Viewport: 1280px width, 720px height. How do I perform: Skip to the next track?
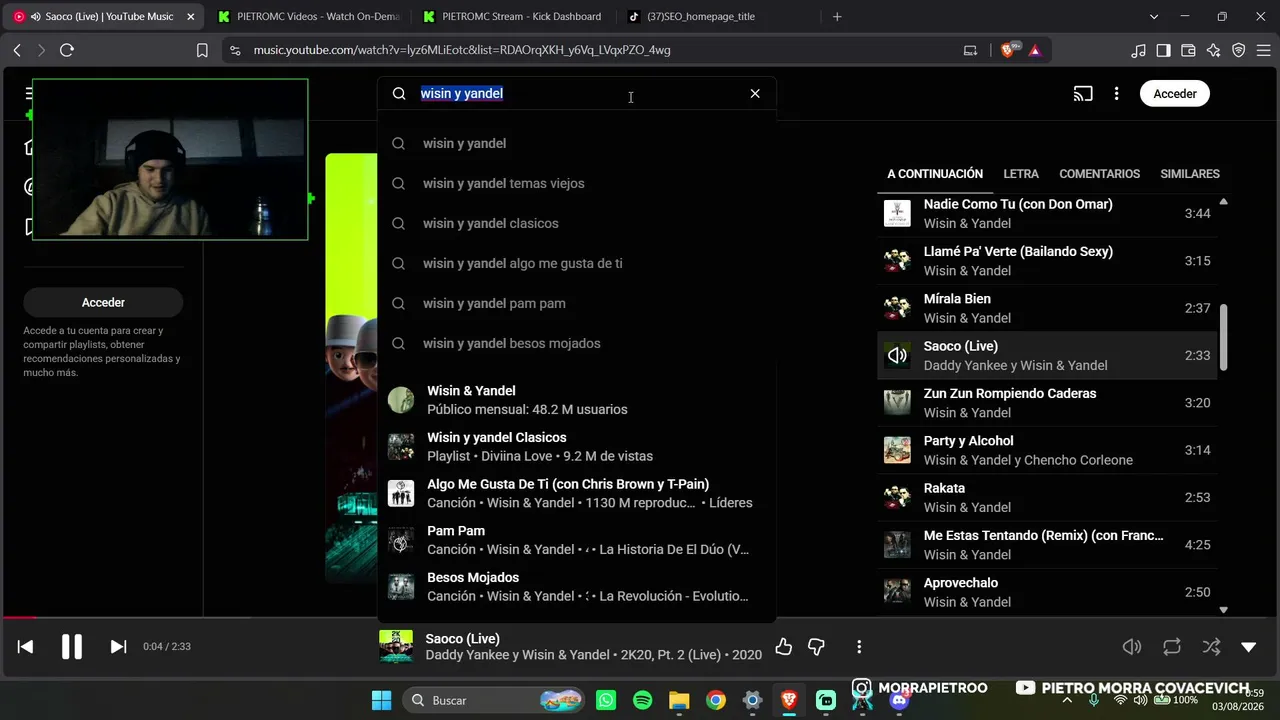coord(118,647)
